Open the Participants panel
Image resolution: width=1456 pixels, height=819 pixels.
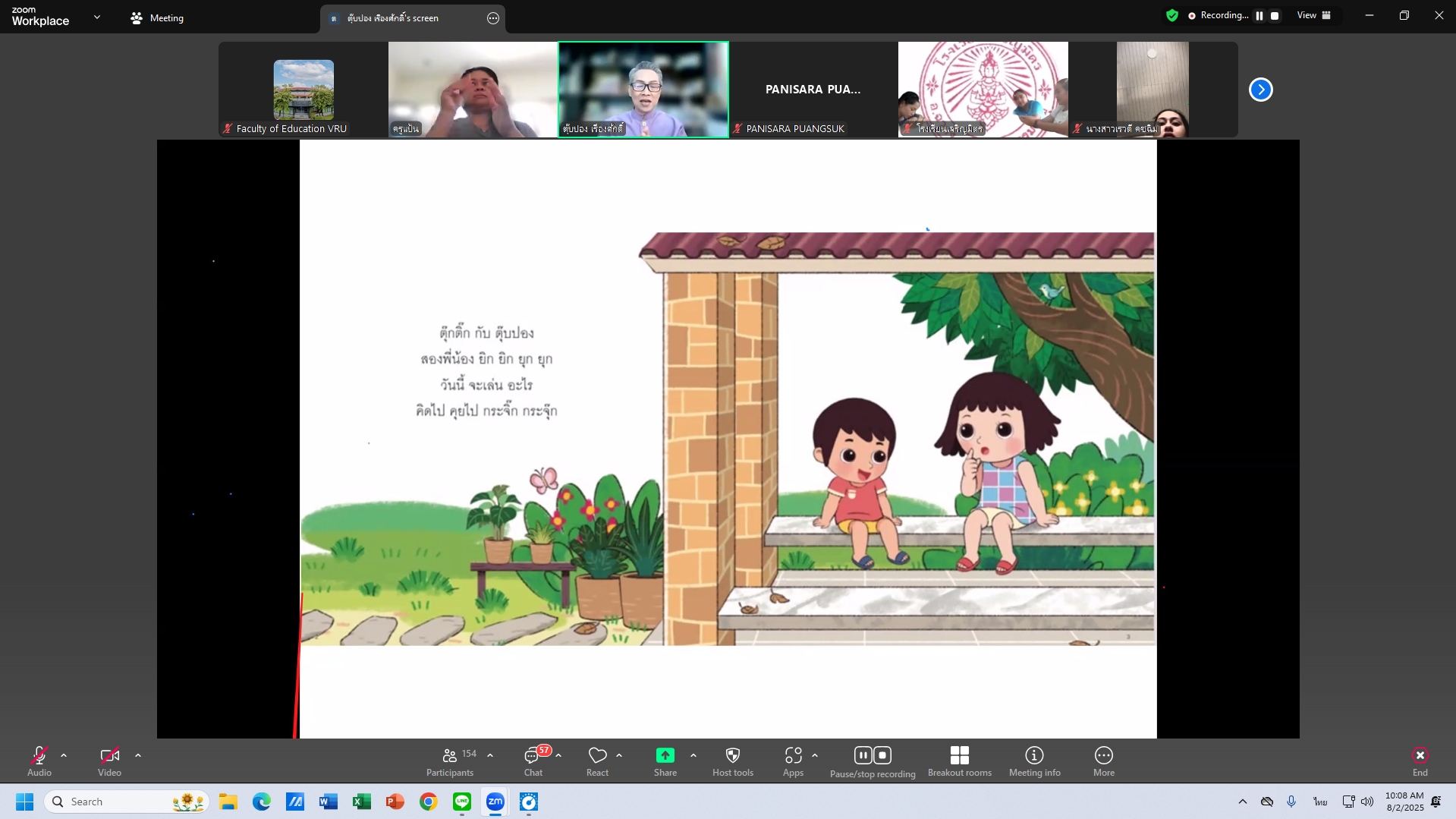(x=450, y=761)
